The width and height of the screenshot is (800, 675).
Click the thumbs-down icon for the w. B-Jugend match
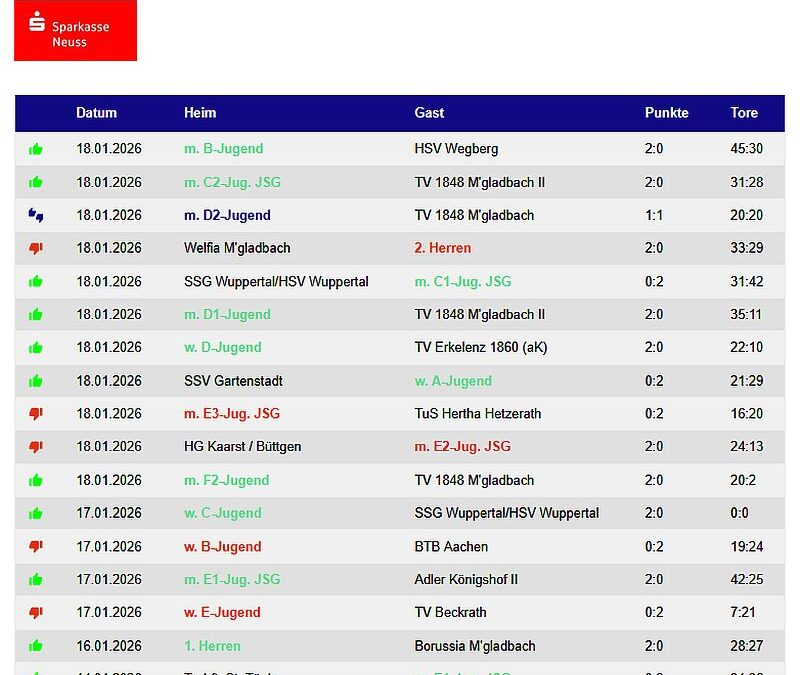coord(36,546)
